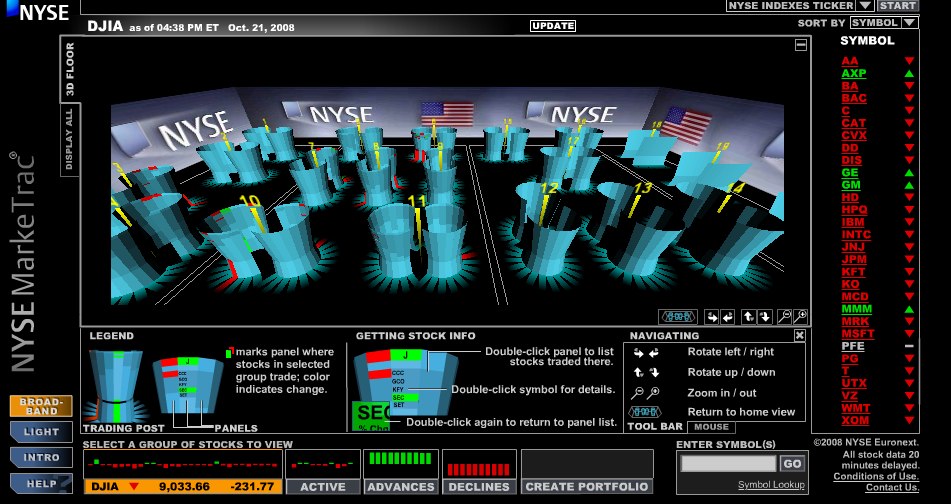This screenshot has height=504, width=951.
Task: Switch to the 3D FLOOR tab
Action: pyautogui.click(x=70, y=69)
